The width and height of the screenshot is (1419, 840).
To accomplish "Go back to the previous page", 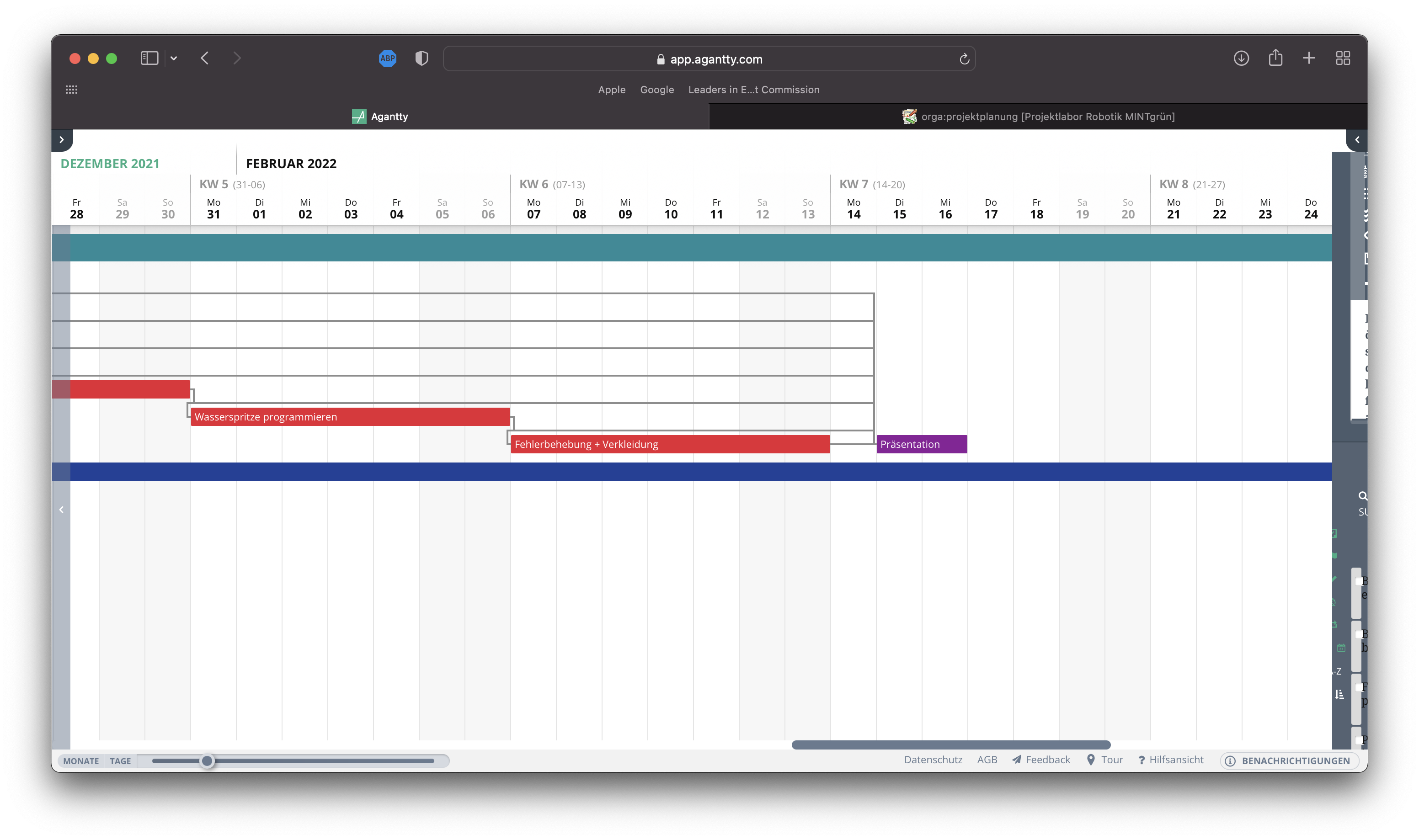I will tap(205, 58).
